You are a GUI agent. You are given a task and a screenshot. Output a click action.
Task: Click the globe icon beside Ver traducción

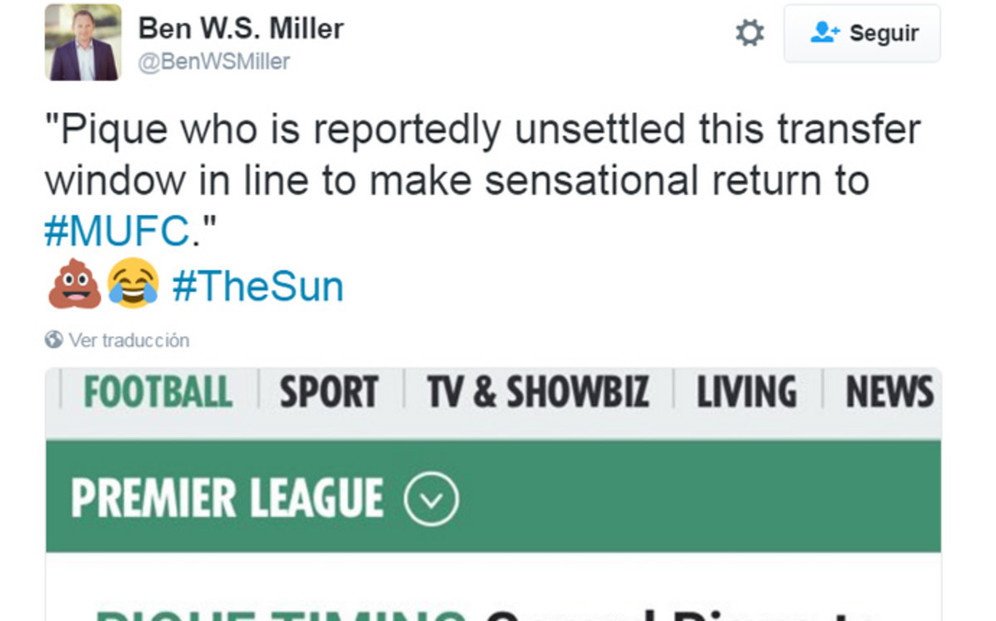tap(54, 340)
